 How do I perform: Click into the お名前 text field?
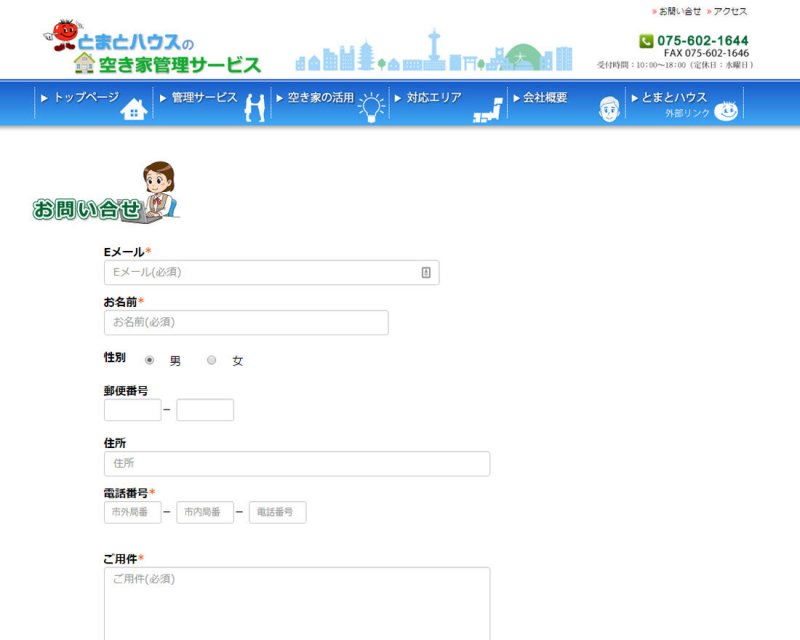[246, 322]
